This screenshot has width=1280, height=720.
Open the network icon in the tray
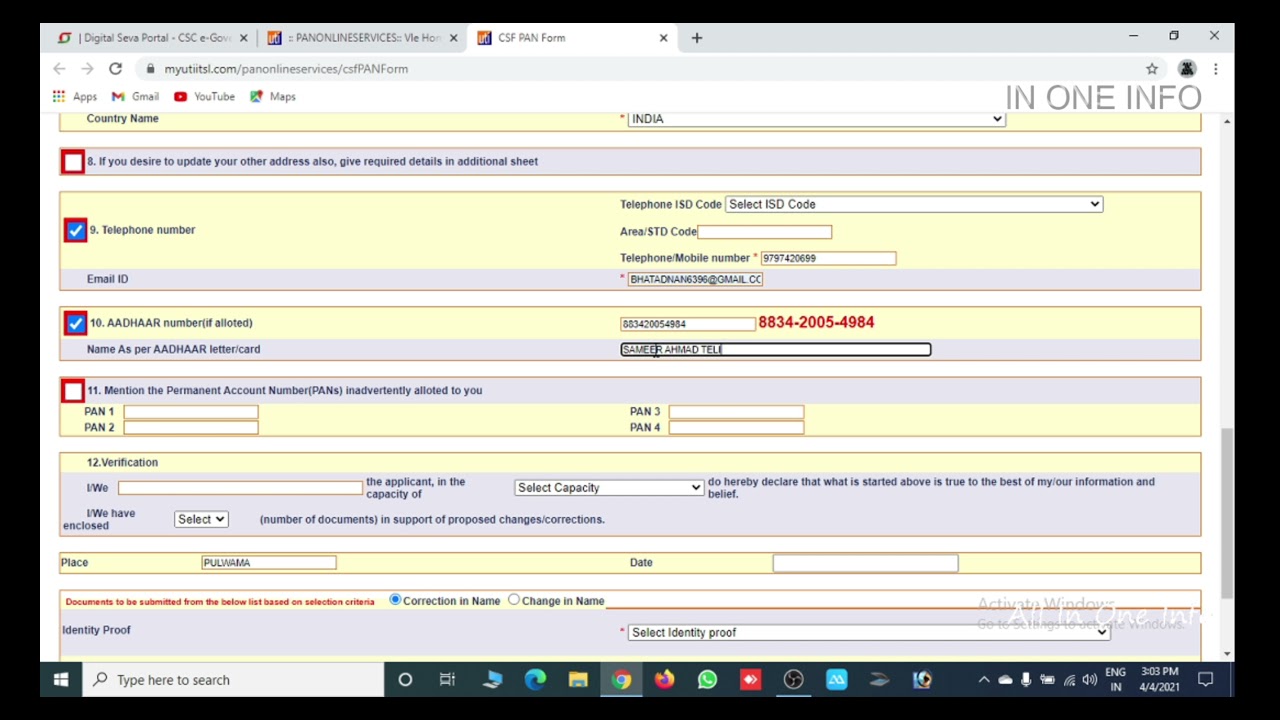[1069, 680]
